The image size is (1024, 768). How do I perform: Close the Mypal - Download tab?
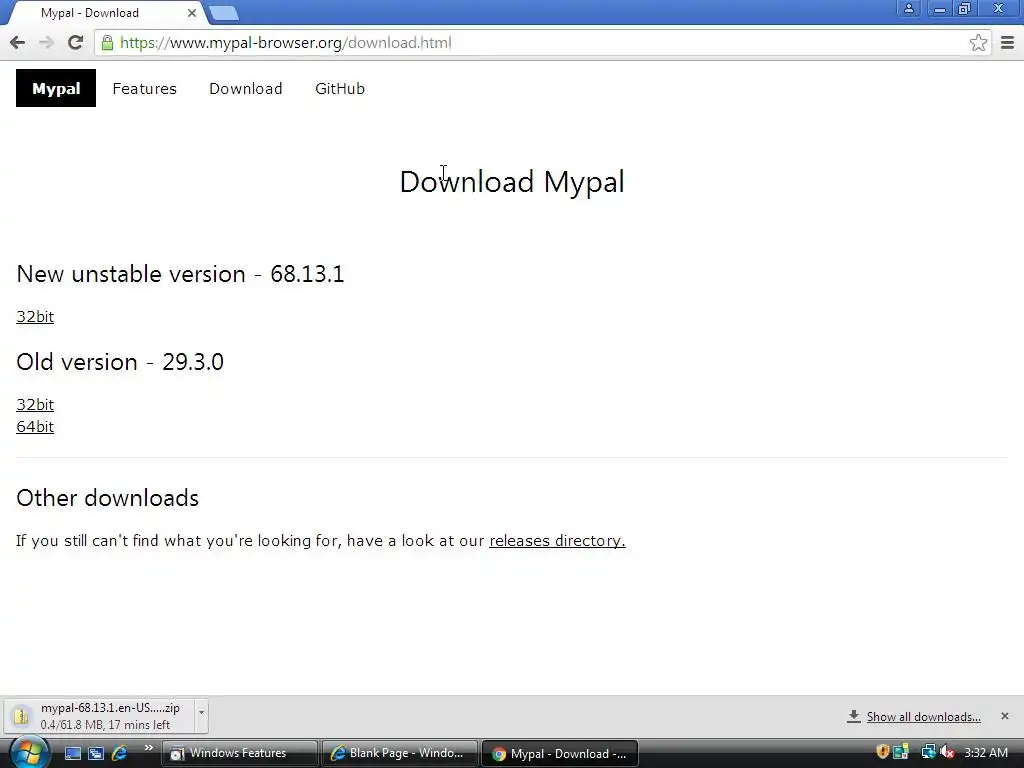[x=191, y=13]
